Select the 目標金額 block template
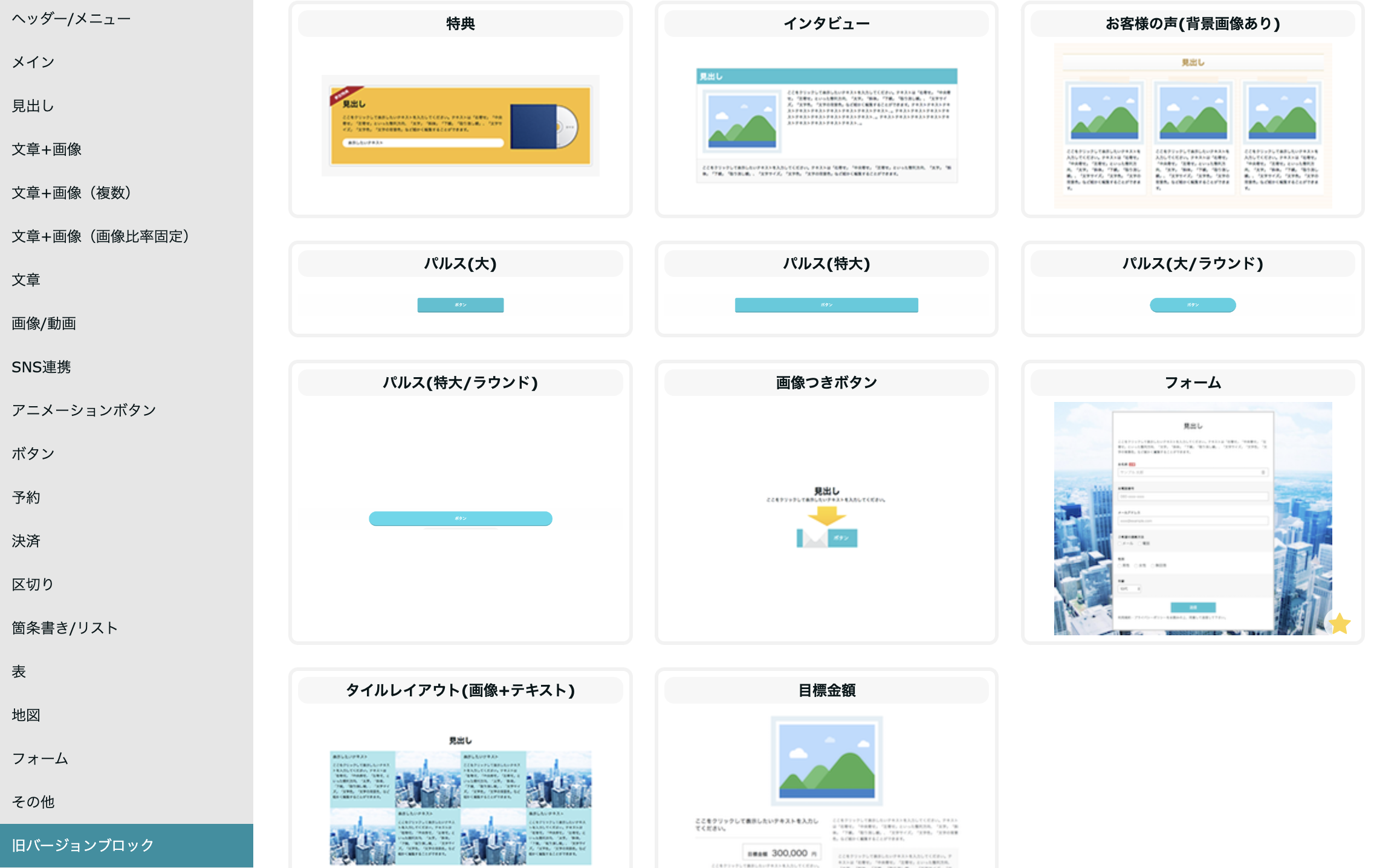The width and height of the screenshot is (1400, 868). click(826, 786)
